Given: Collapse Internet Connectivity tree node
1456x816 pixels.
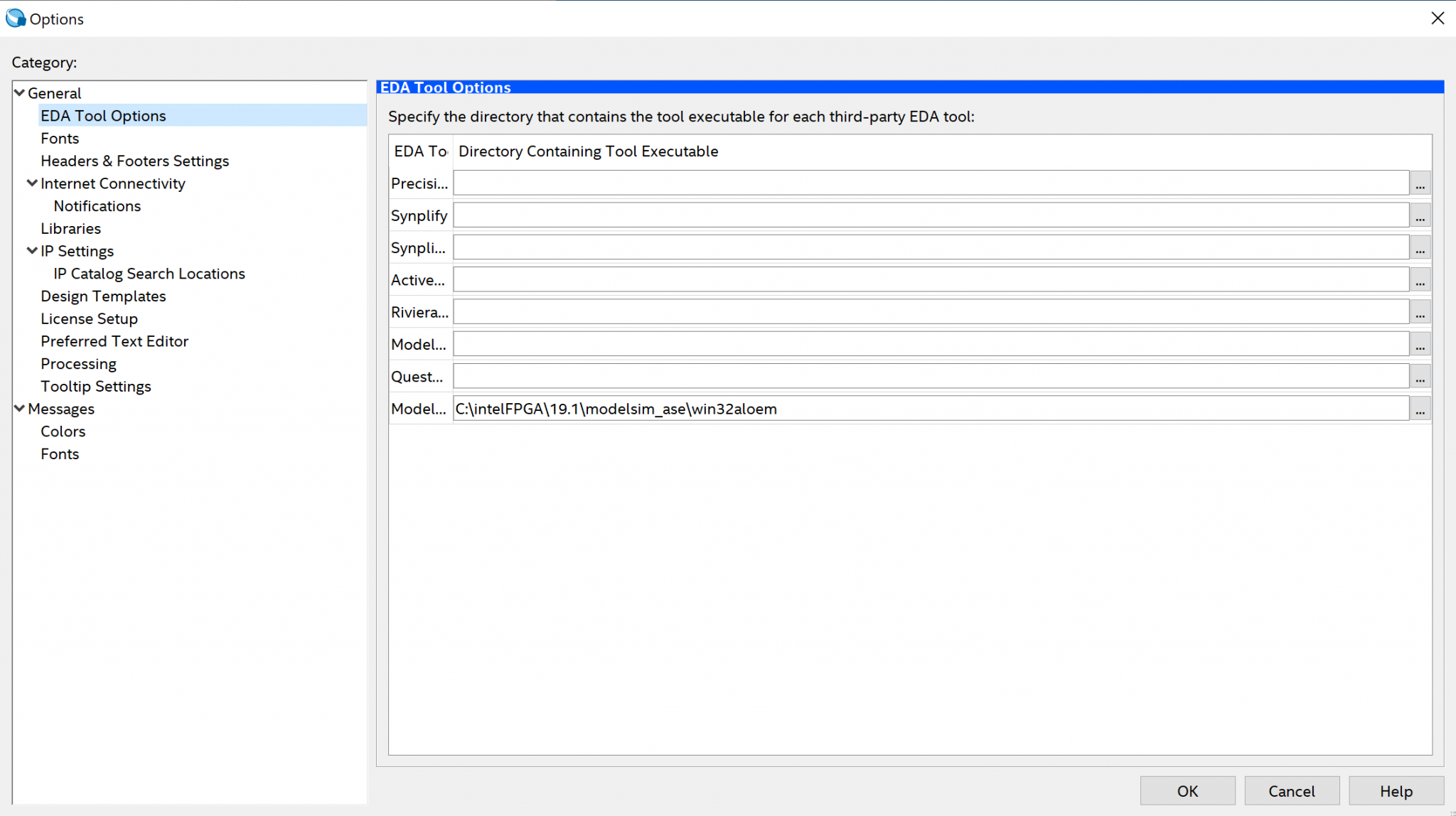Looking at the screenshot, I should (x=33, y=183).
